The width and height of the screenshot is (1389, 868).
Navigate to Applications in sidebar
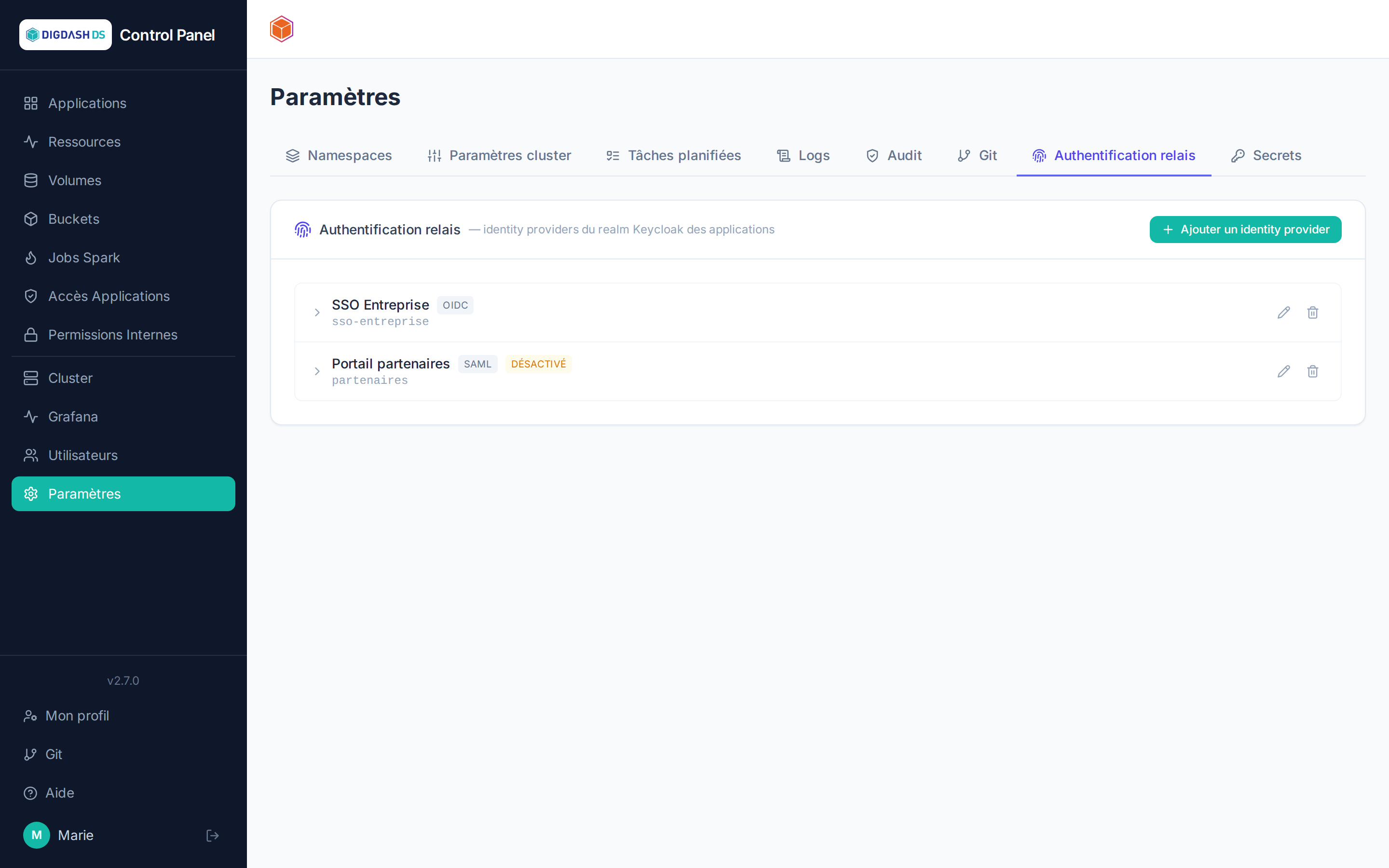coord(123,103)
